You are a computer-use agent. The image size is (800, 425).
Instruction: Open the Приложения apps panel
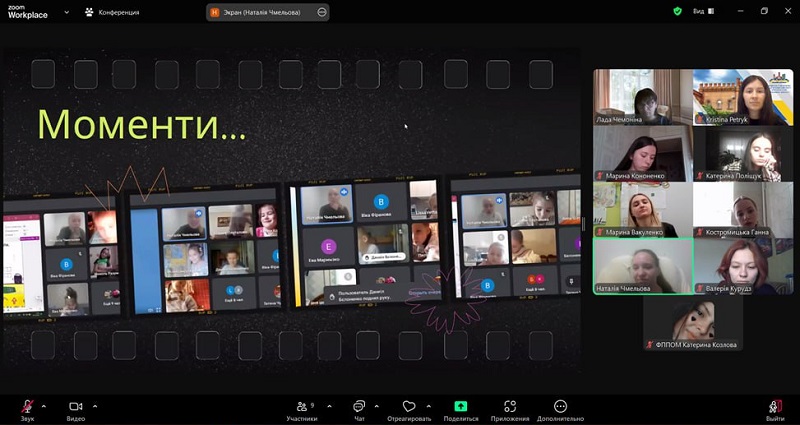[x=510, y=410]
